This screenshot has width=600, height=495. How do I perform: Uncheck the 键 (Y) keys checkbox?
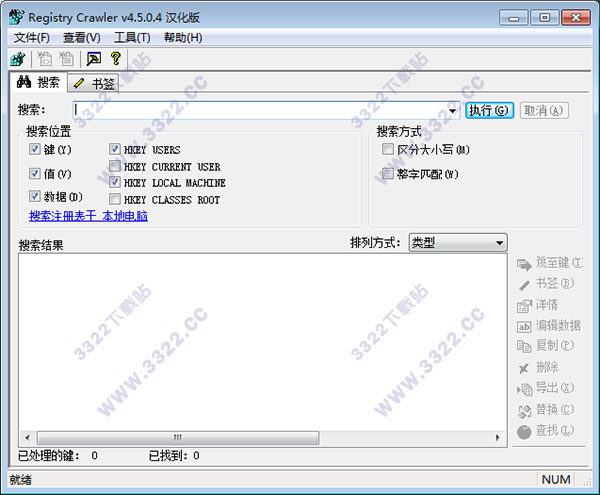pyautogui.click(x=34, y=149)
